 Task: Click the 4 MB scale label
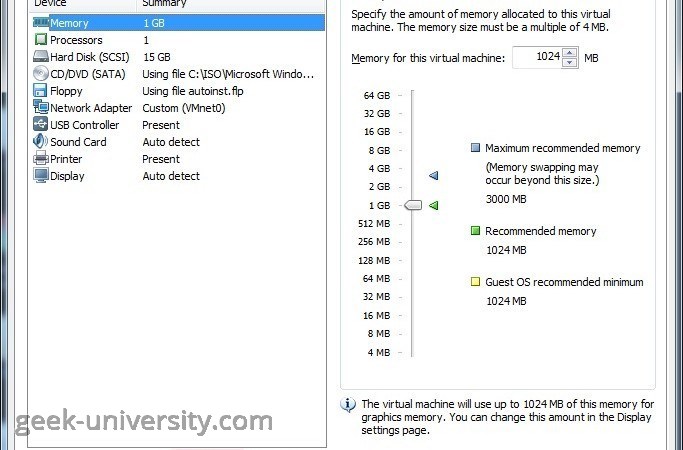(379, 352)
